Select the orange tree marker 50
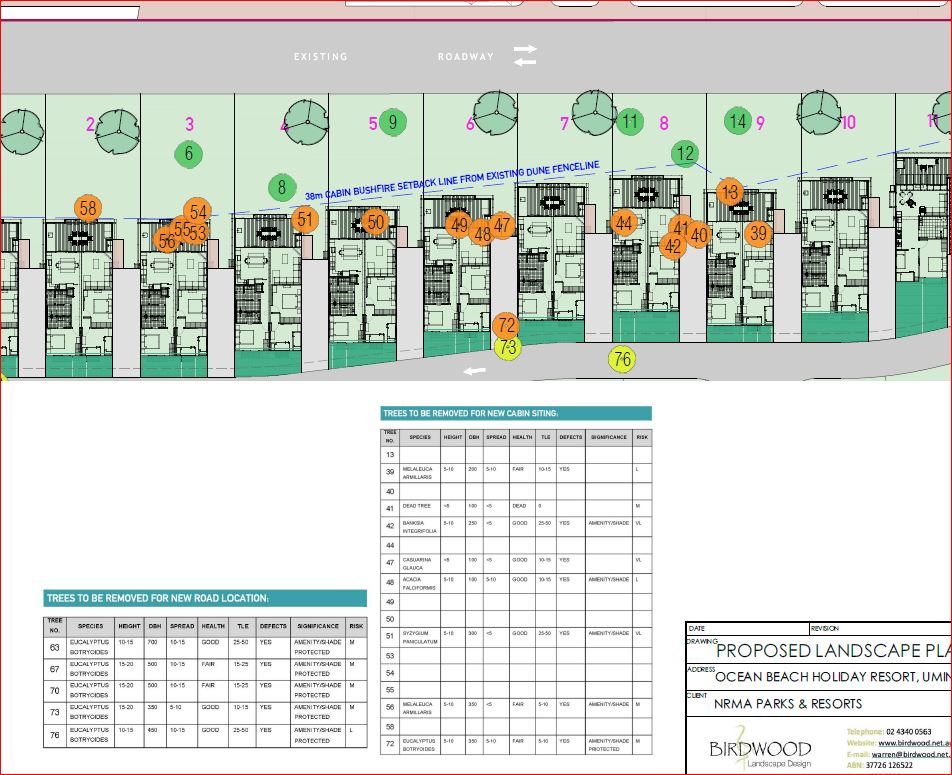This screenshot has height=775, width=952. pyautogui.click(x=375, y=222)
